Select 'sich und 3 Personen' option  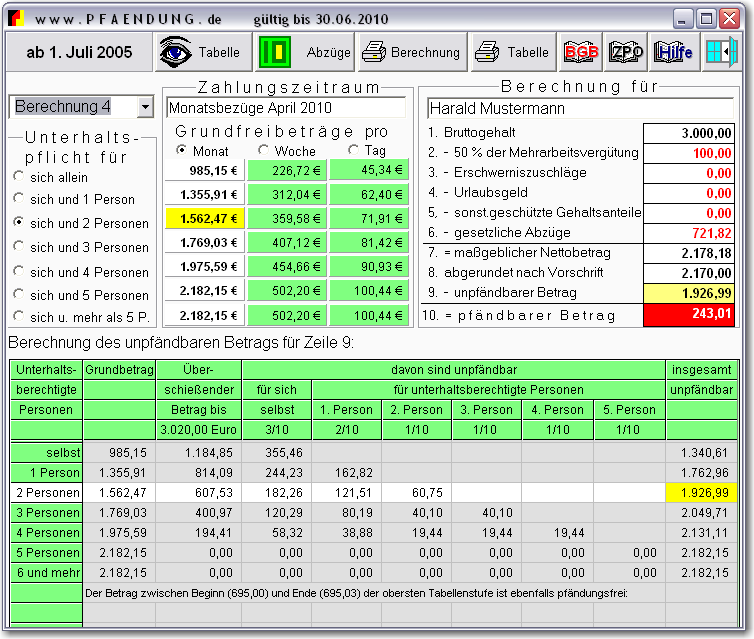(x=18, y=246)
